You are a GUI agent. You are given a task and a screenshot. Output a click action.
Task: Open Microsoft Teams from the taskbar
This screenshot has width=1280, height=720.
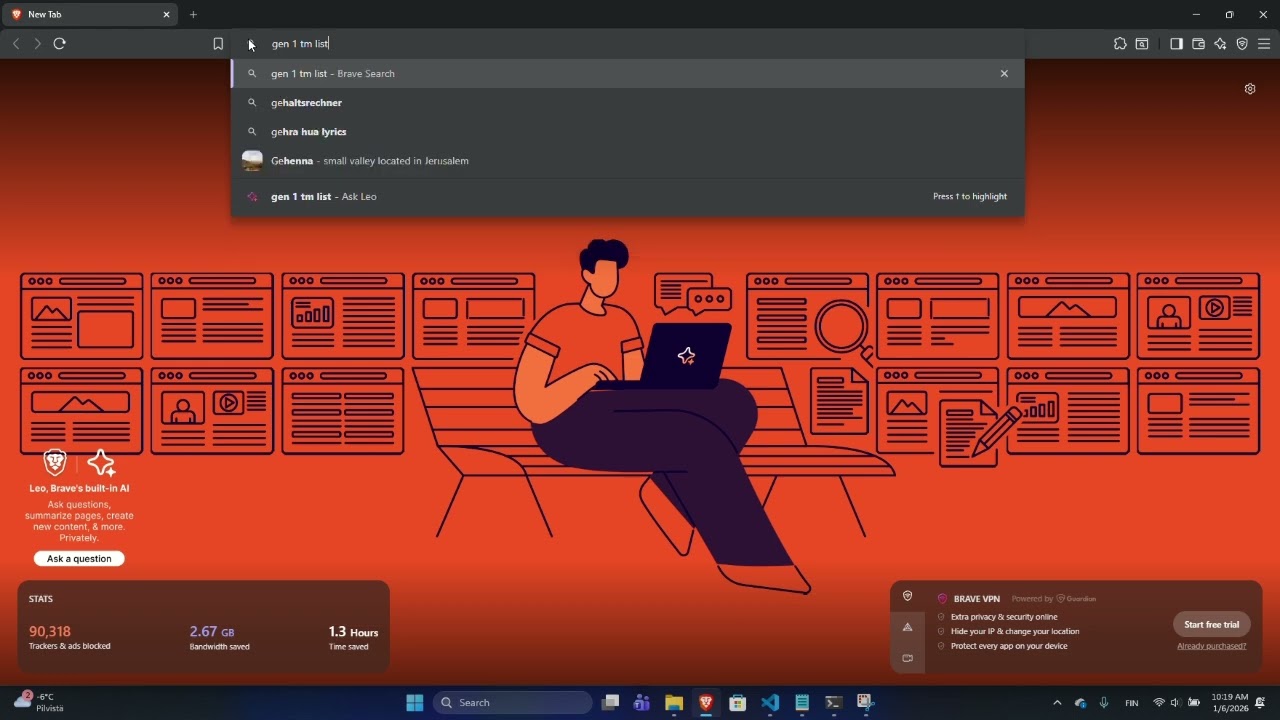642,703
